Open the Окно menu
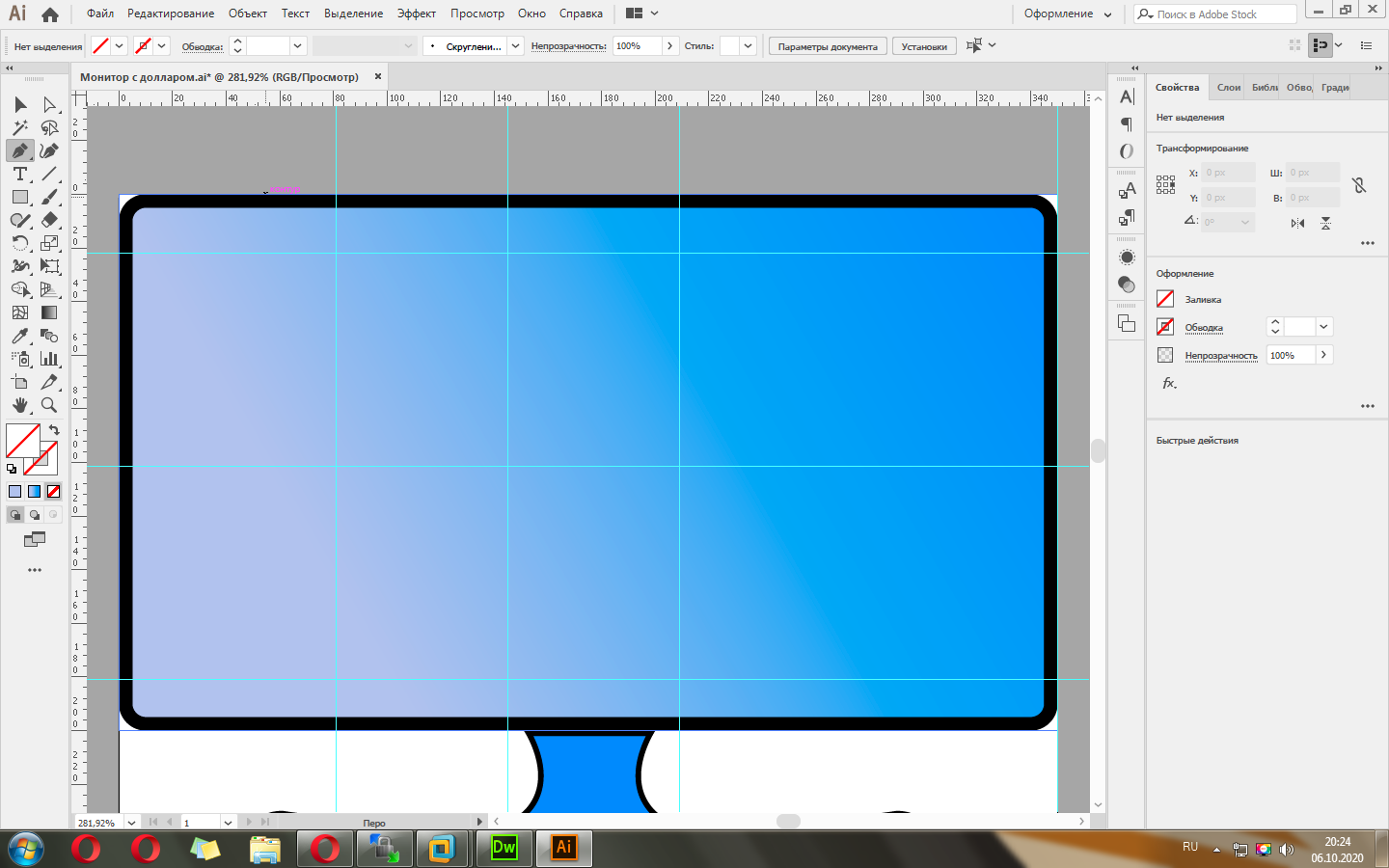Screen dimensions: 1389x868 pos(531,14)
